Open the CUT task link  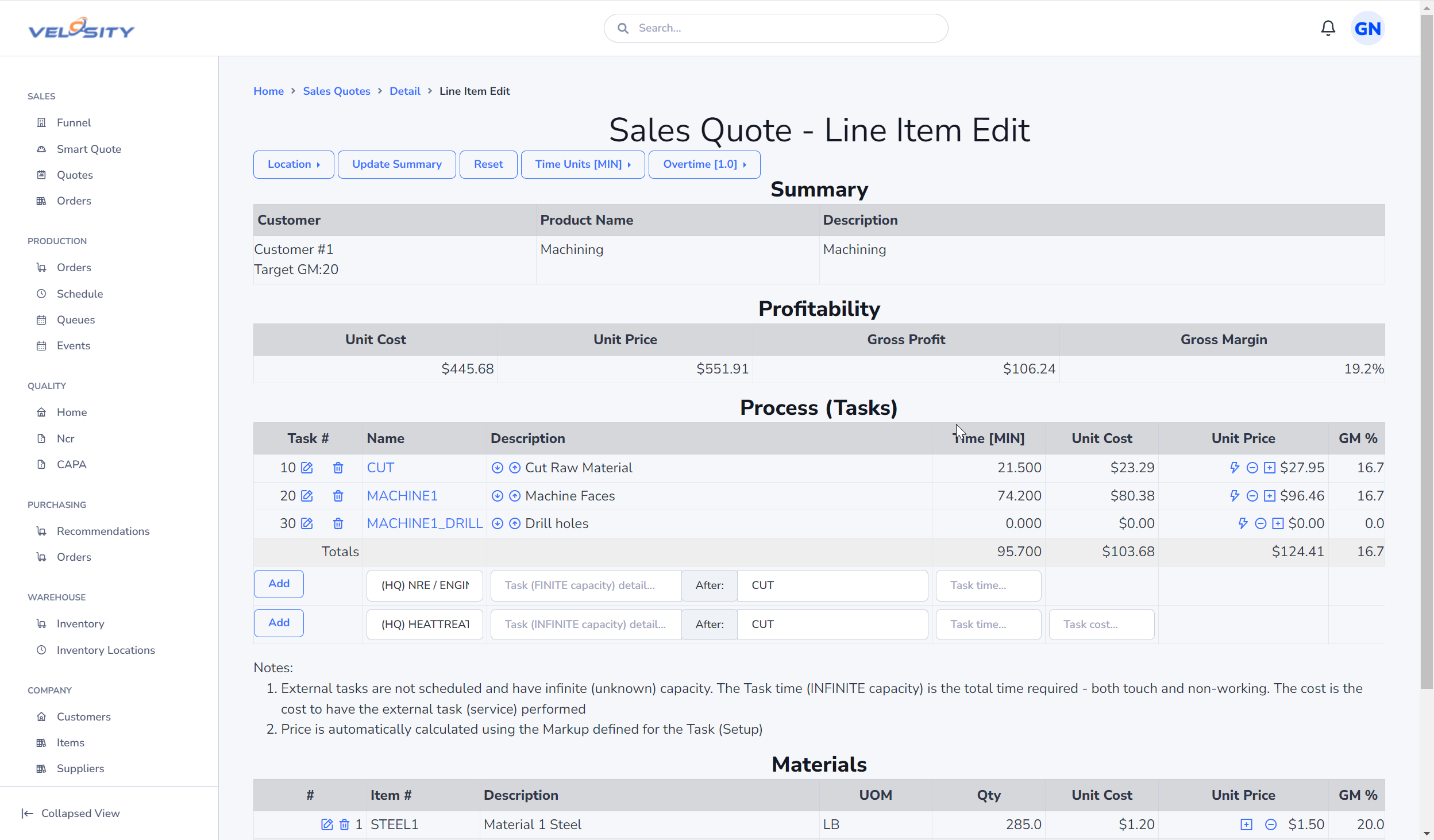tap(380, 468)
